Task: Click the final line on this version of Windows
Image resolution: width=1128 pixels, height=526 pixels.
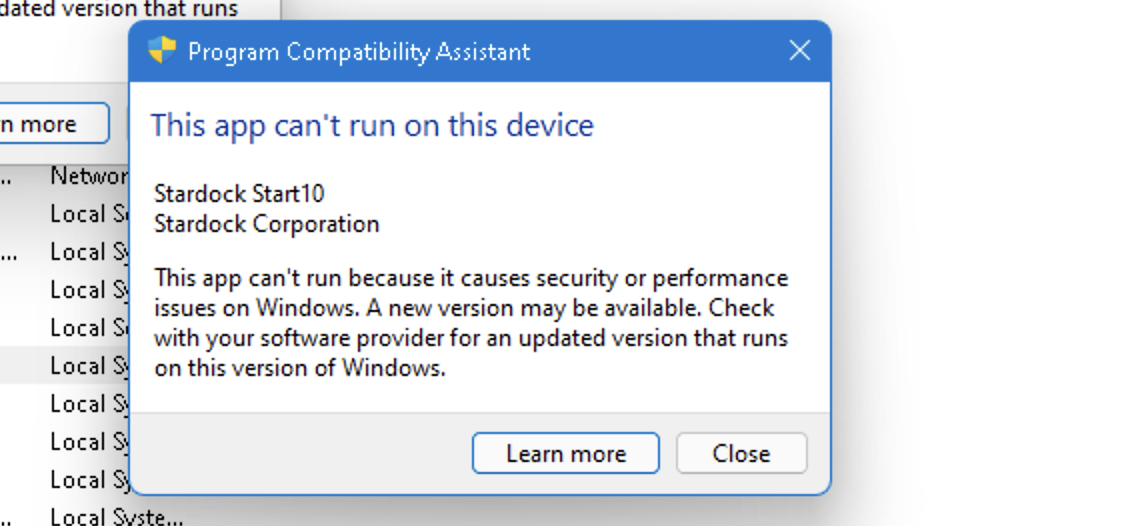Action: 300,368
